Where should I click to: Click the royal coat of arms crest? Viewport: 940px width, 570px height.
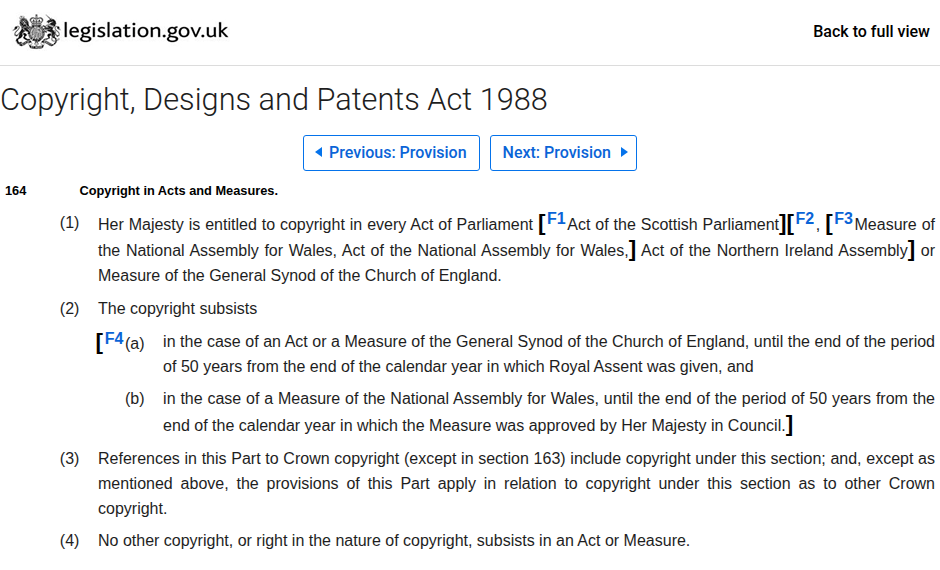click(x=37, y=31)
